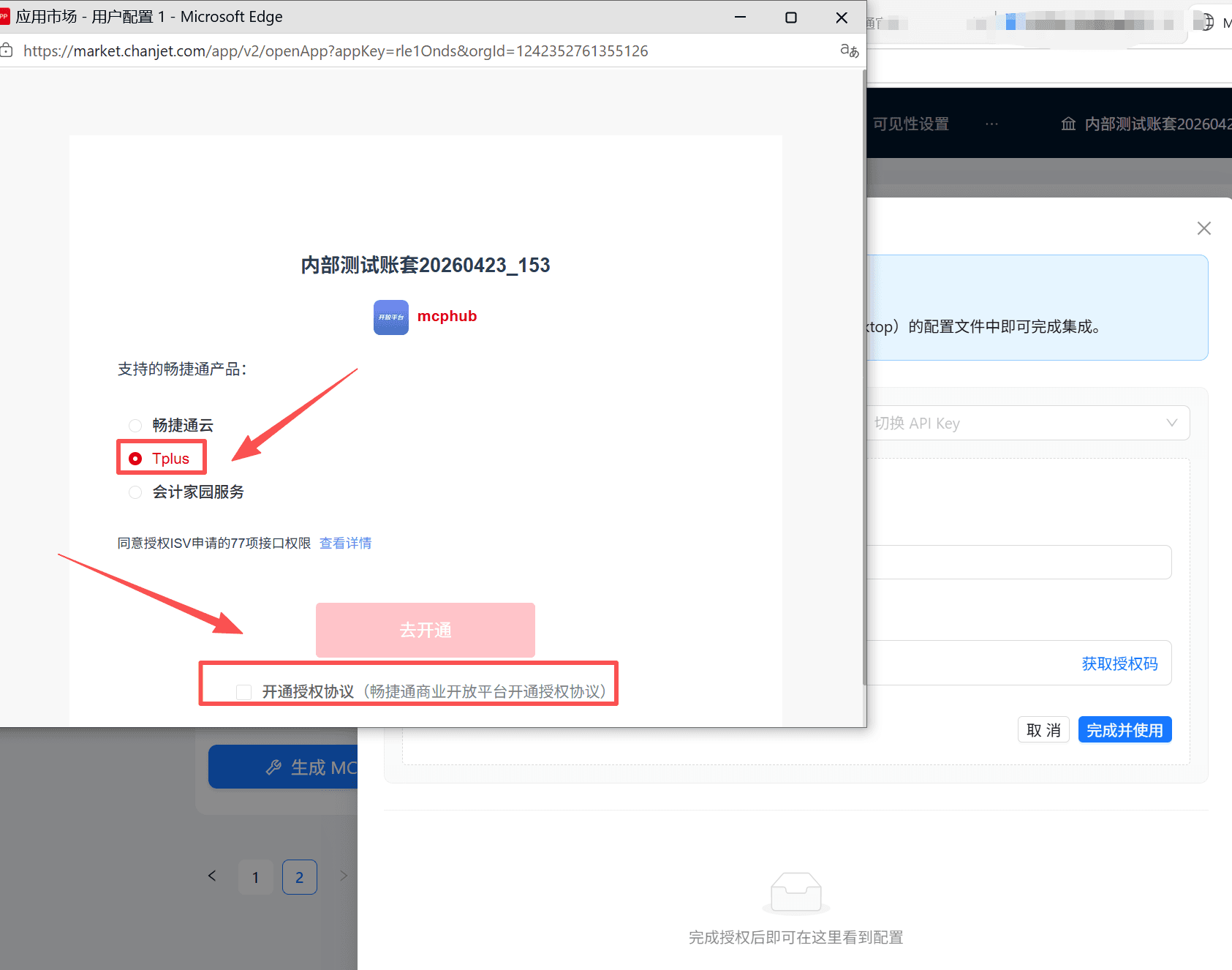Minimize the Edge popup window
This screenshot has width=1232, height=970.
coord(740,17)
